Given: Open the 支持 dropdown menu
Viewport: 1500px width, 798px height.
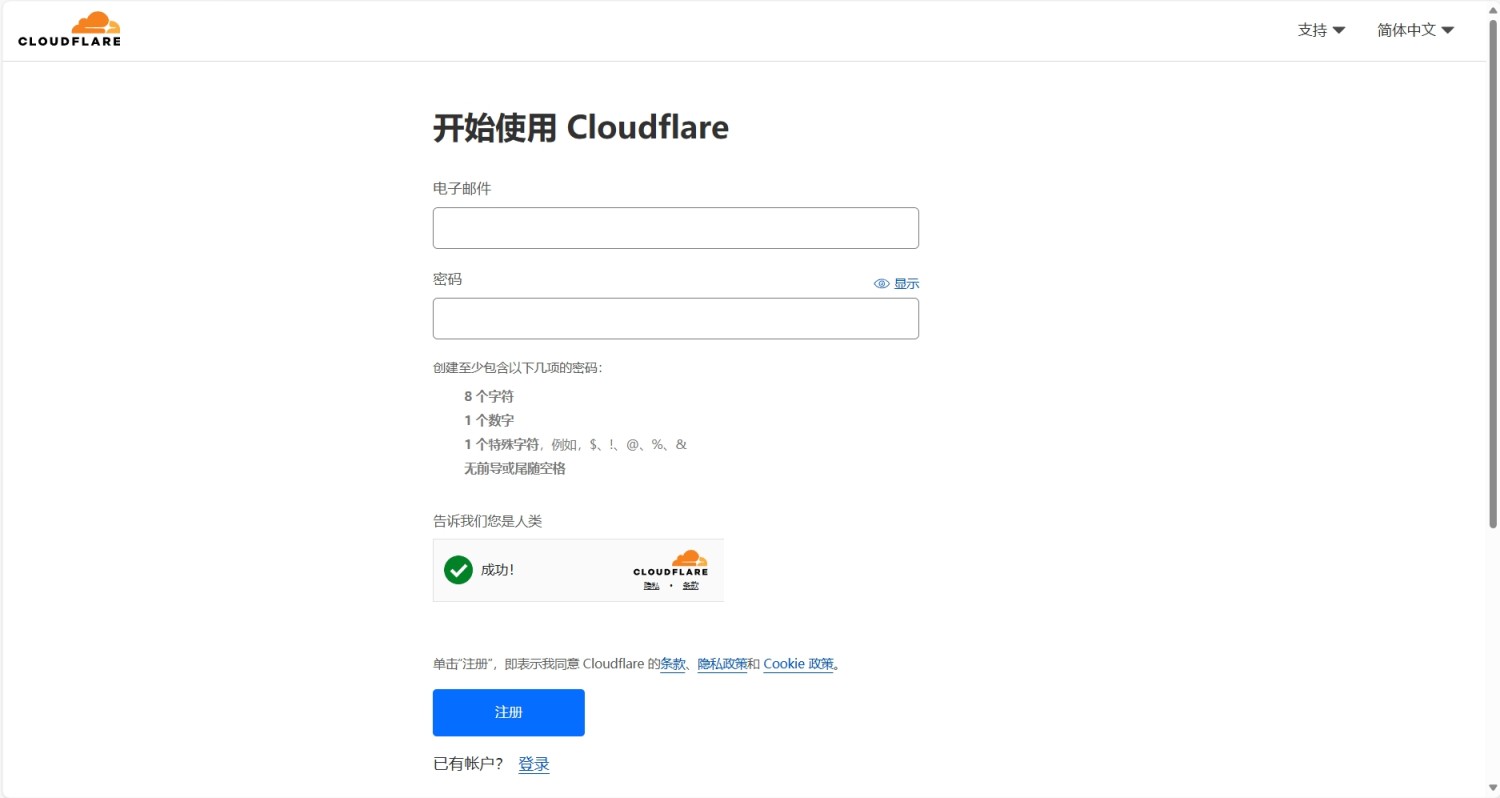Looking at the screenshot, I should coord(1321,30).
